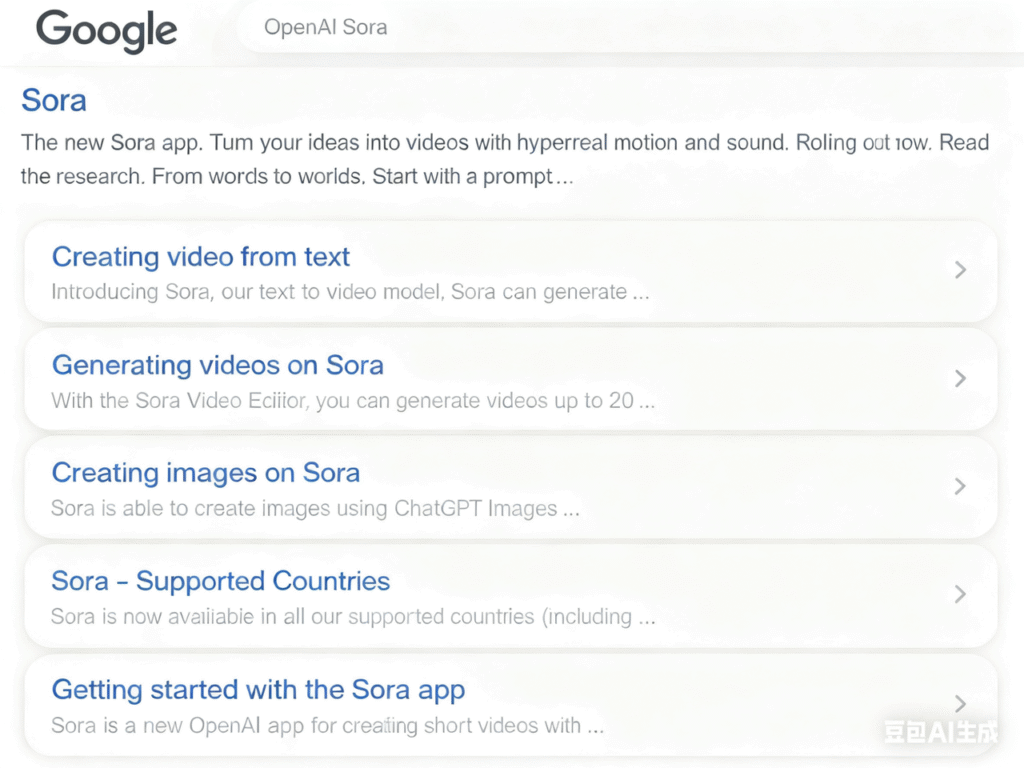This screenshot has height=768, width=1024.
Task: Open the main Sora result title
Action: pyautogui.click(x=54, y=100)
